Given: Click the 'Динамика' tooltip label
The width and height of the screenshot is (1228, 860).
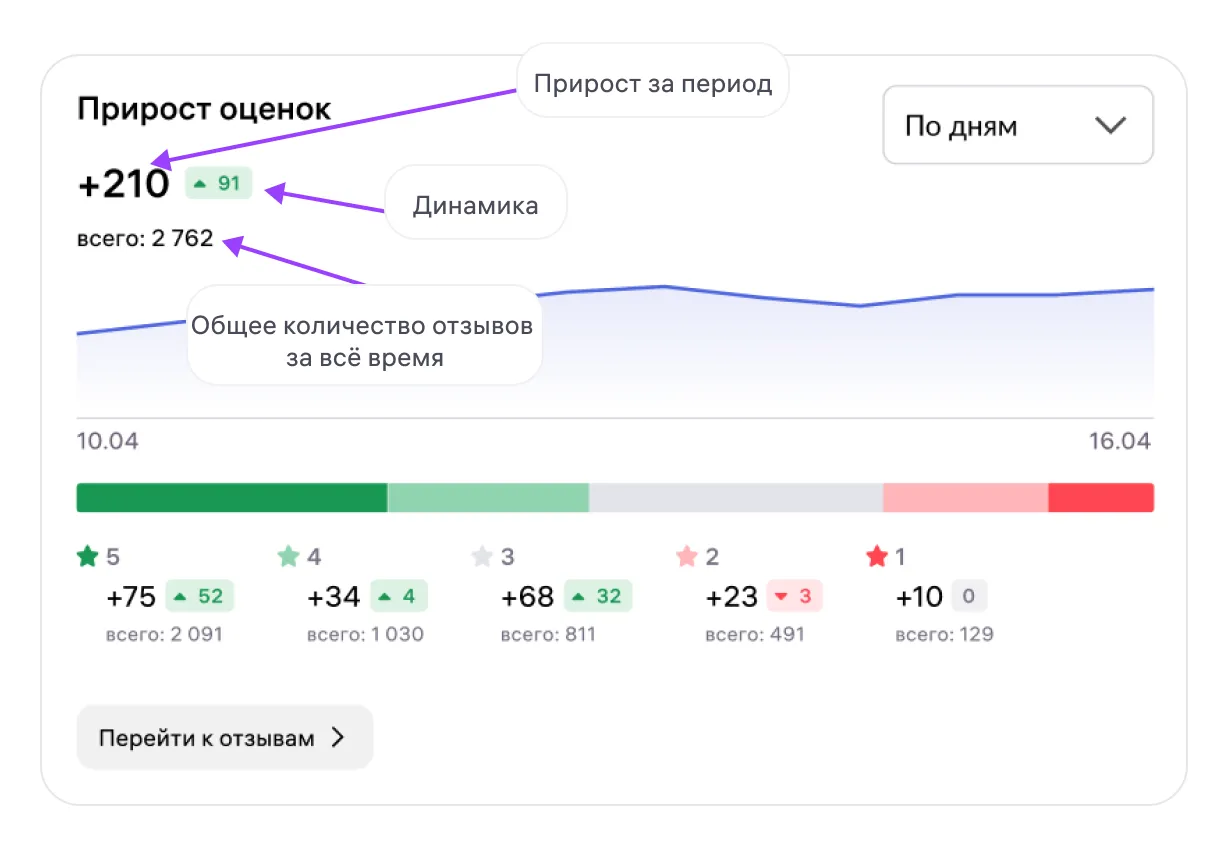Looking at the screenshot, I should (475, 206).
